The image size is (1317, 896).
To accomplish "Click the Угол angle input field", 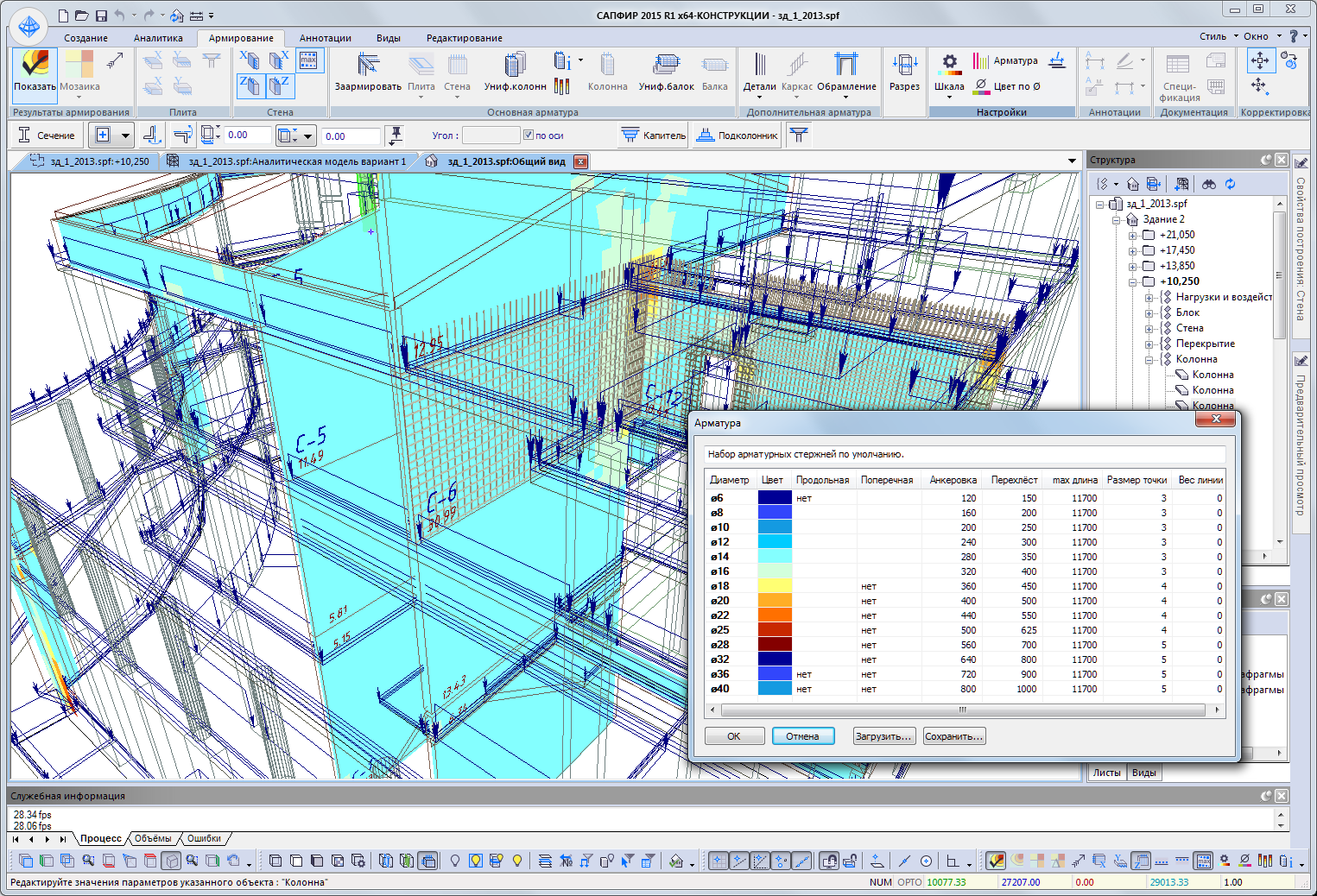I will (491, 136).
